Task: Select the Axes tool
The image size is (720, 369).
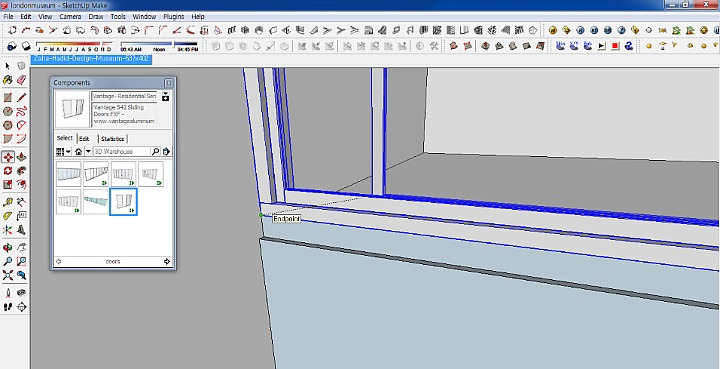Action: pyautogui.click(x=8, y=229)
